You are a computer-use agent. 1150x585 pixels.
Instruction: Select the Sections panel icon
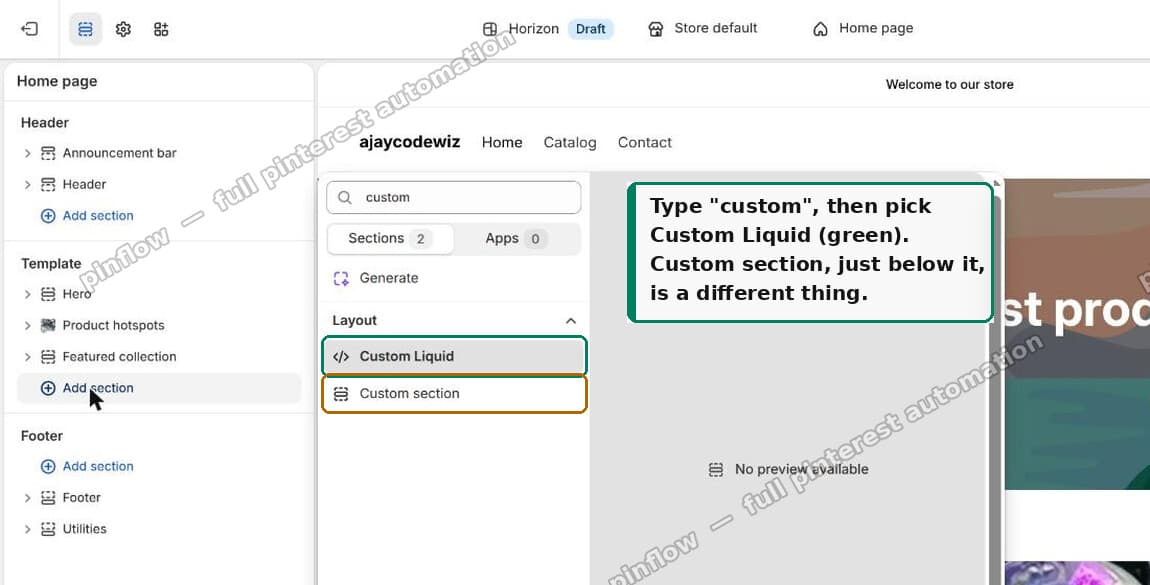[x=86, y=29]
